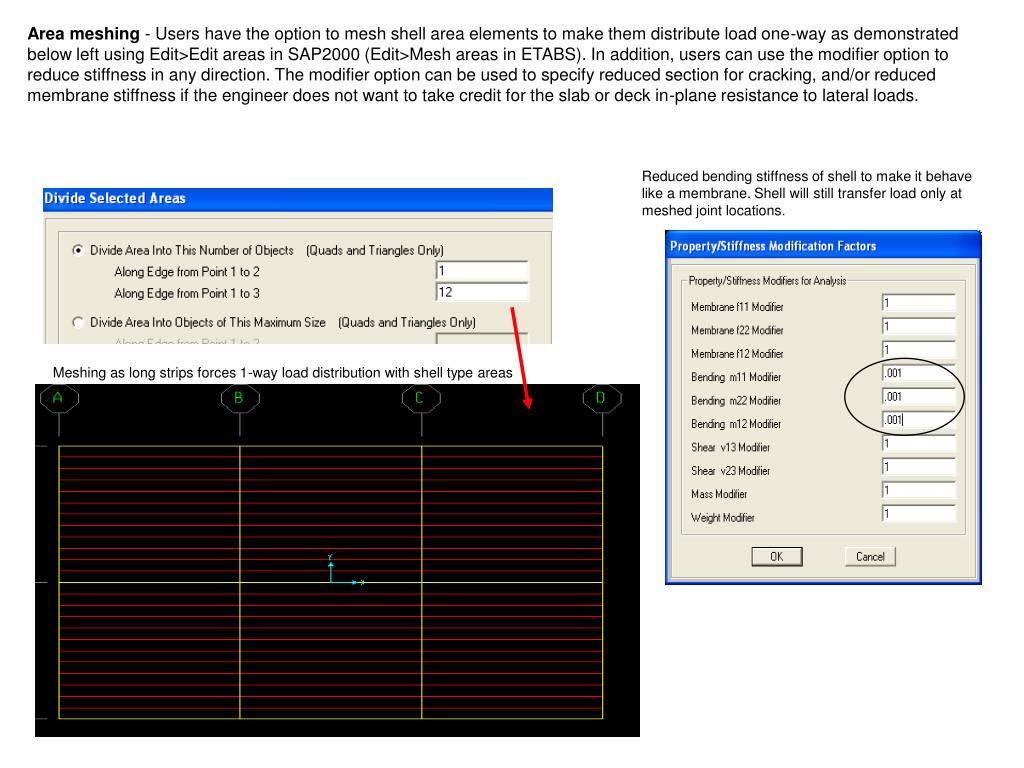Click the Membrane f11 Modifier field
1024x768 pixels.
tap(918, 302)
